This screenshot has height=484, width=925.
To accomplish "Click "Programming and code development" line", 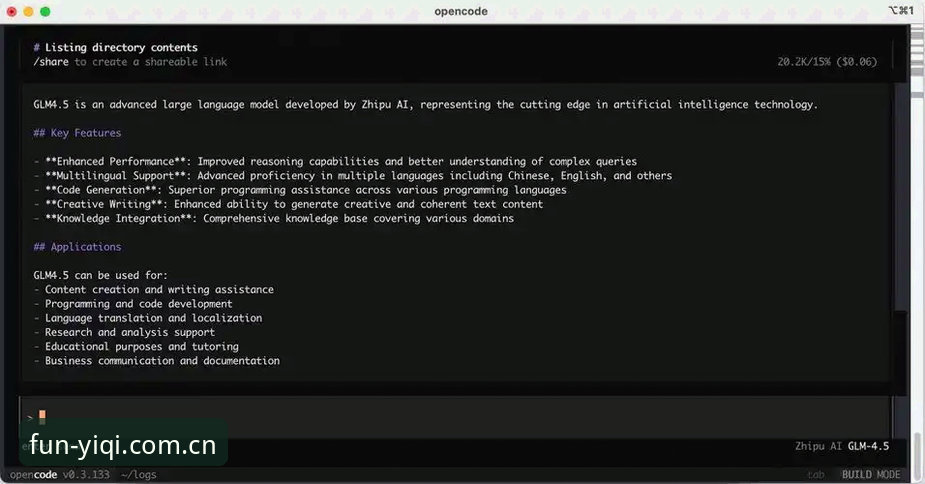I will [133, 304].
